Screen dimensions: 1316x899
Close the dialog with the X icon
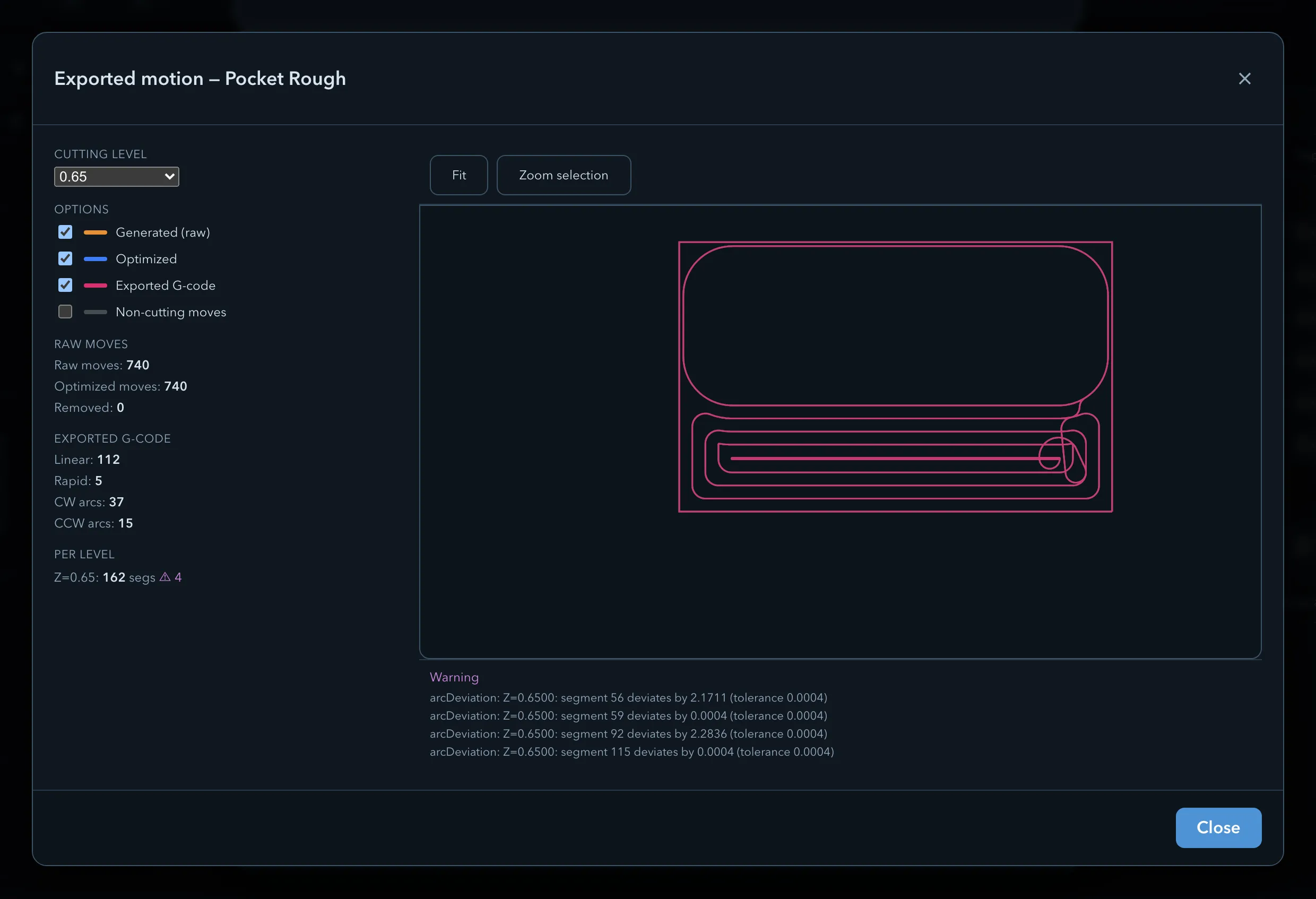(1244, 79)
